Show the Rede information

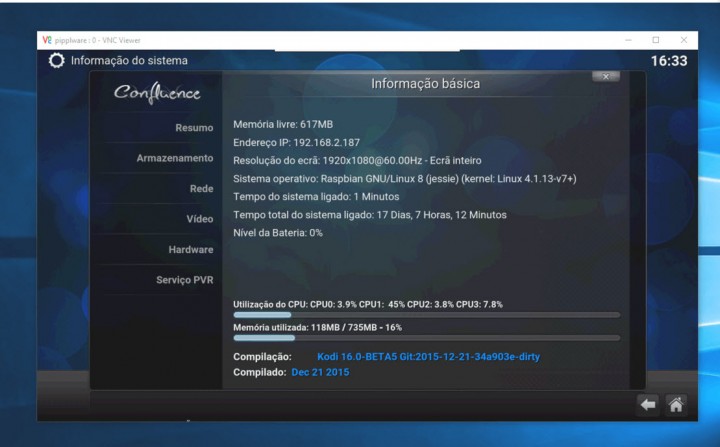201,189
